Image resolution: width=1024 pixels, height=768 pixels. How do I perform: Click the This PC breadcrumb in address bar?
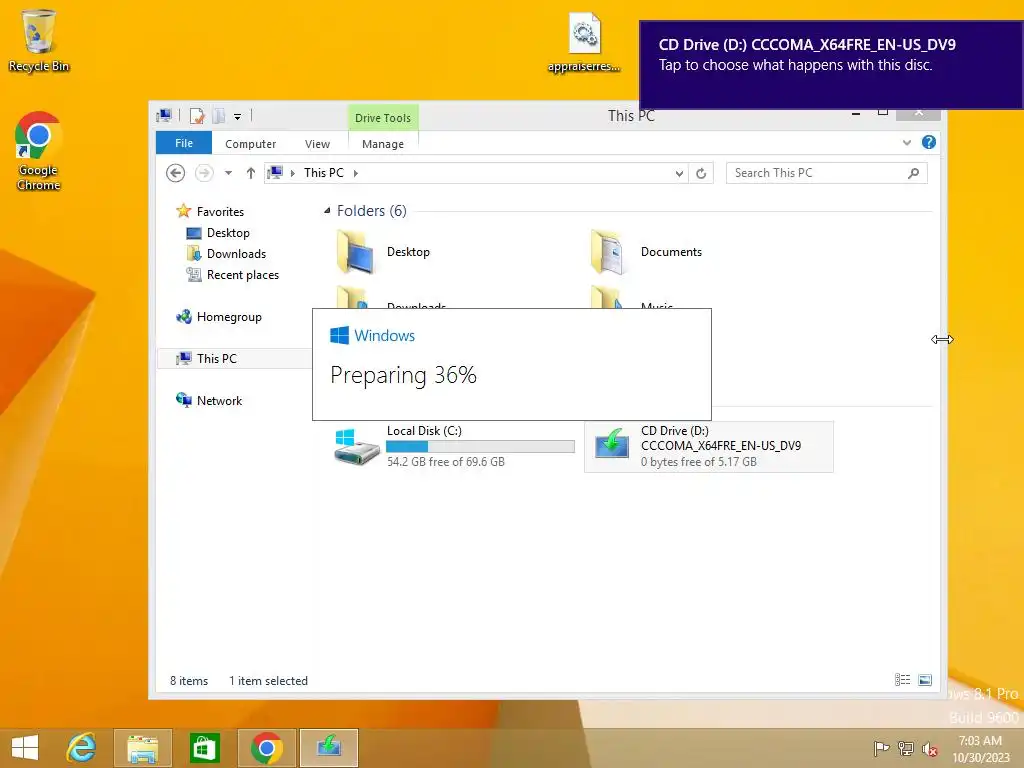click(x=323, y=173)
